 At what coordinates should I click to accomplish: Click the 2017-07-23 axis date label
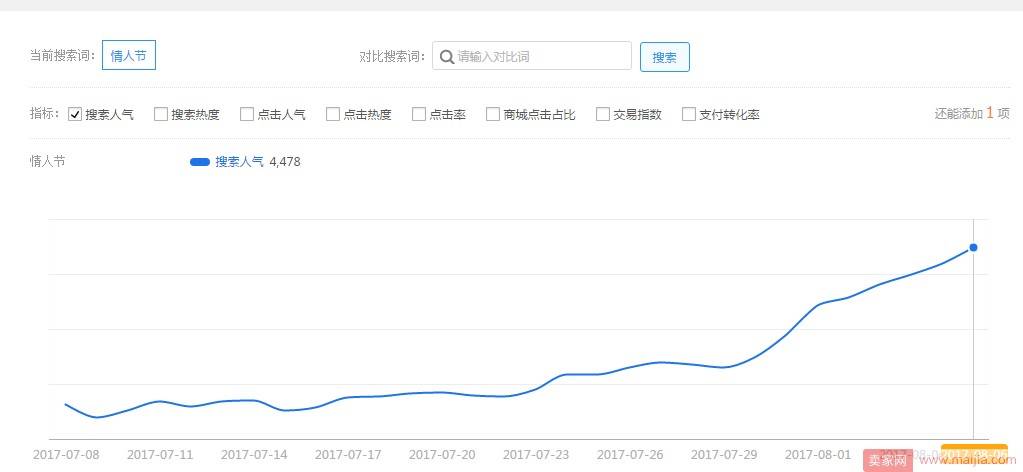tap(536, 454)
